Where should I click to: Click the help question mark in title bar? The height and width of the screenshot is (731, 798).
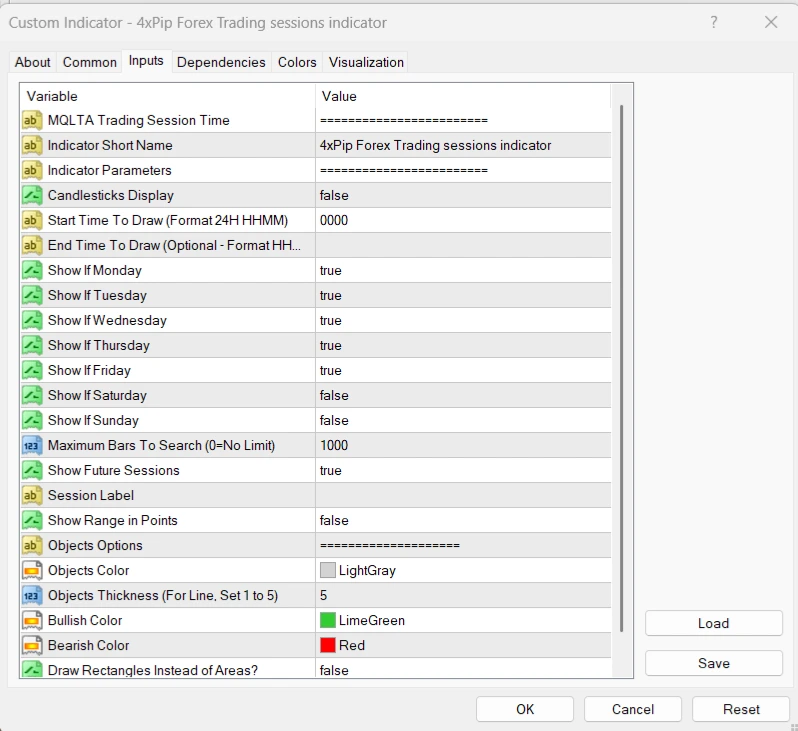click(x=714, y=22)
